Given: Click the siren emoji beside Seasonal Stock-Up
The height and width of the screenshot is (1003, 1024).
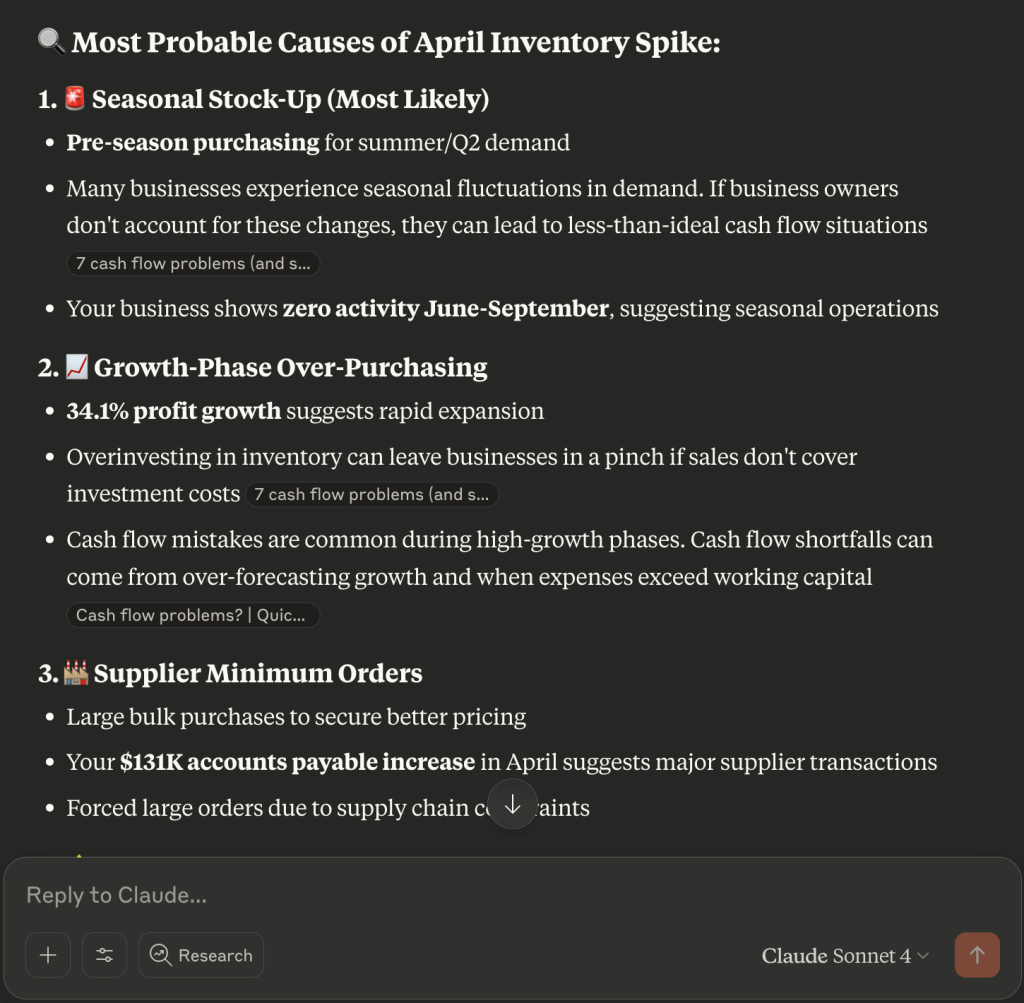Looking at the screenshot, I should pos(75,99).
